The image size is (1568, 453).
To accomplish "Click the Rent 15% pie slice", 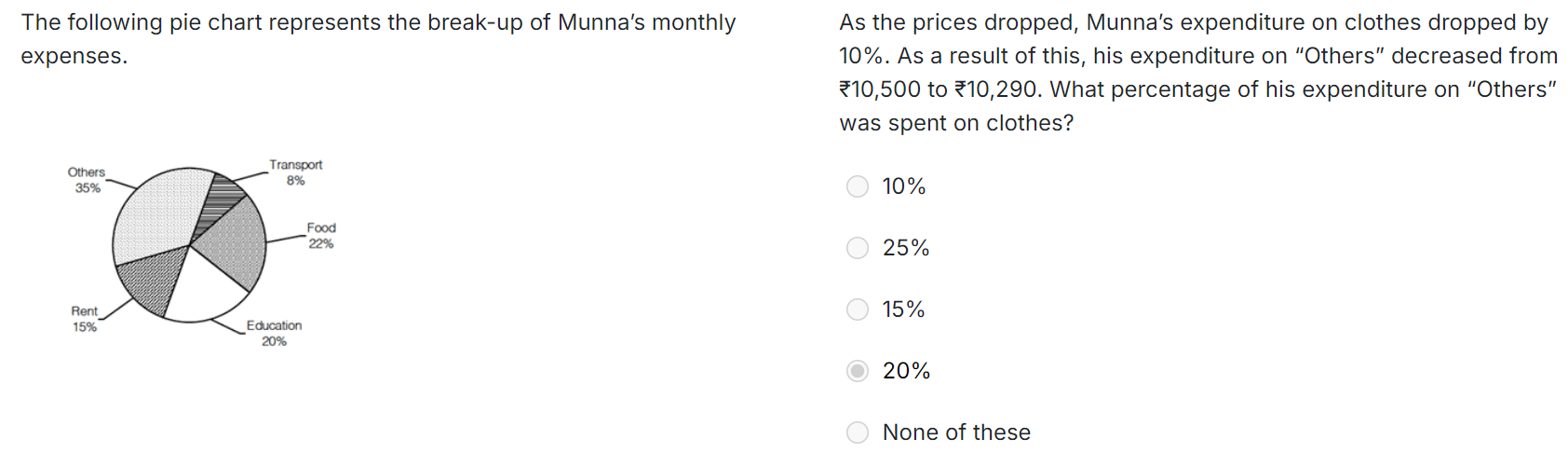I will (x=154, y=281).
